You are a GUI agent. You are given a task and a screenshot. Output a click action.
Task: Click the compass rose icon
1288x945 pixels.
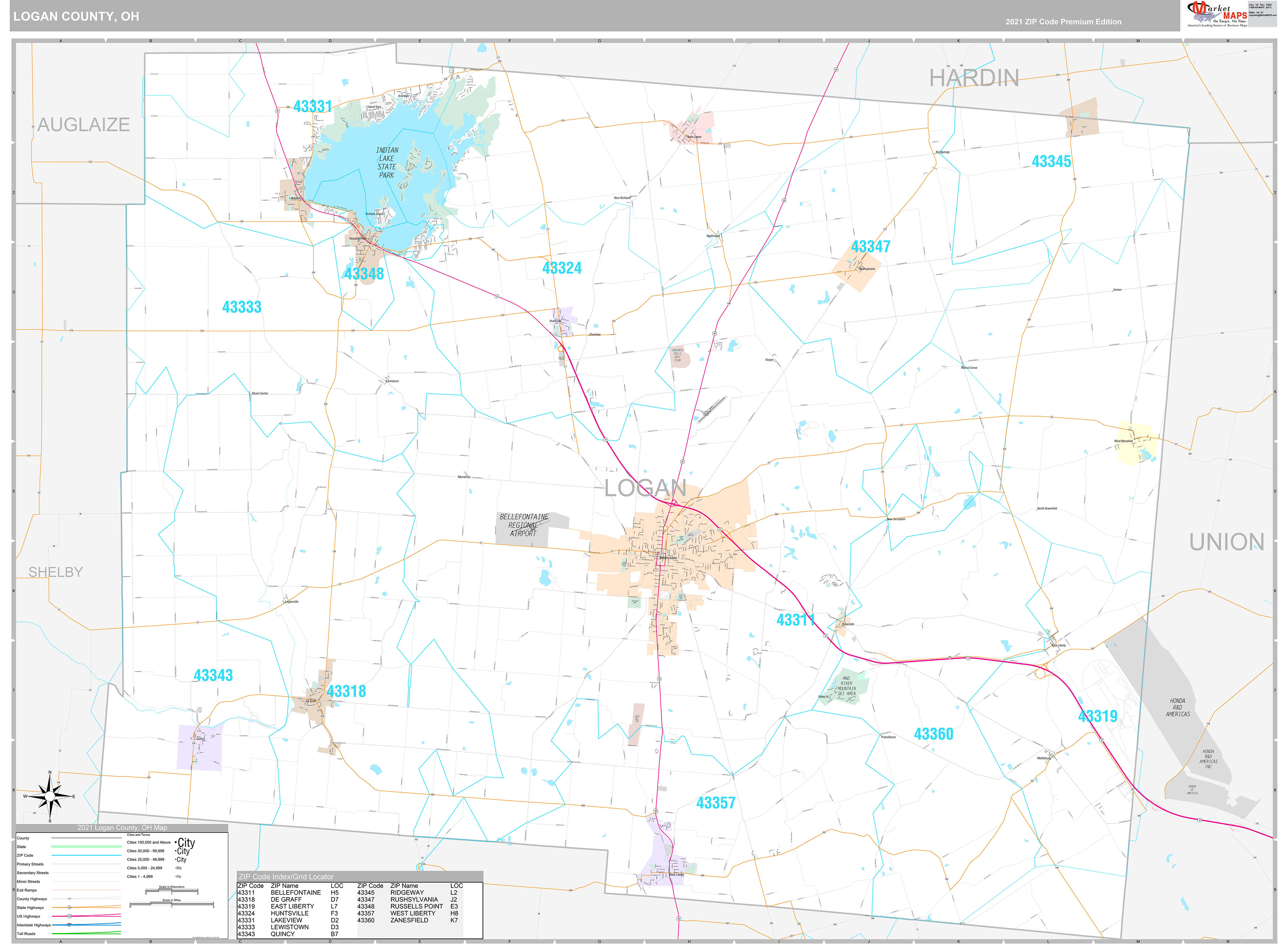[x=50, y=796]
